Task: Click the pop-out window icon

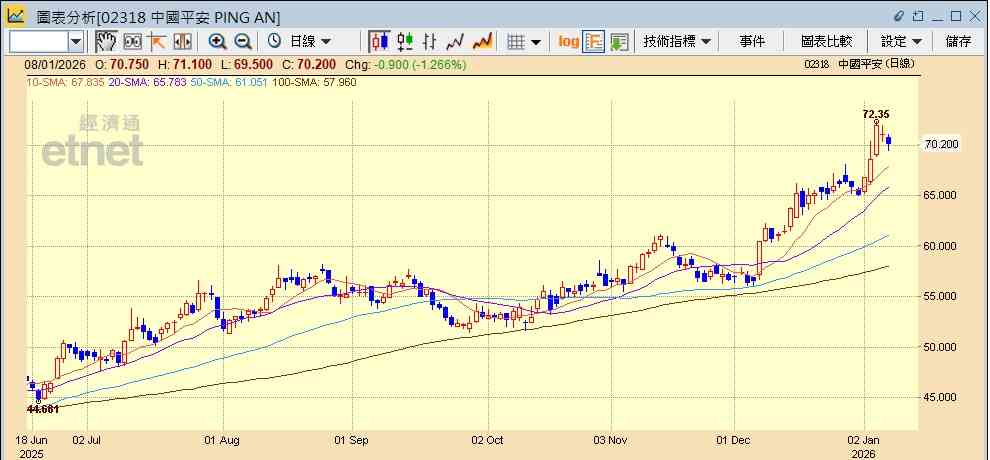Action: pos(919,15)
